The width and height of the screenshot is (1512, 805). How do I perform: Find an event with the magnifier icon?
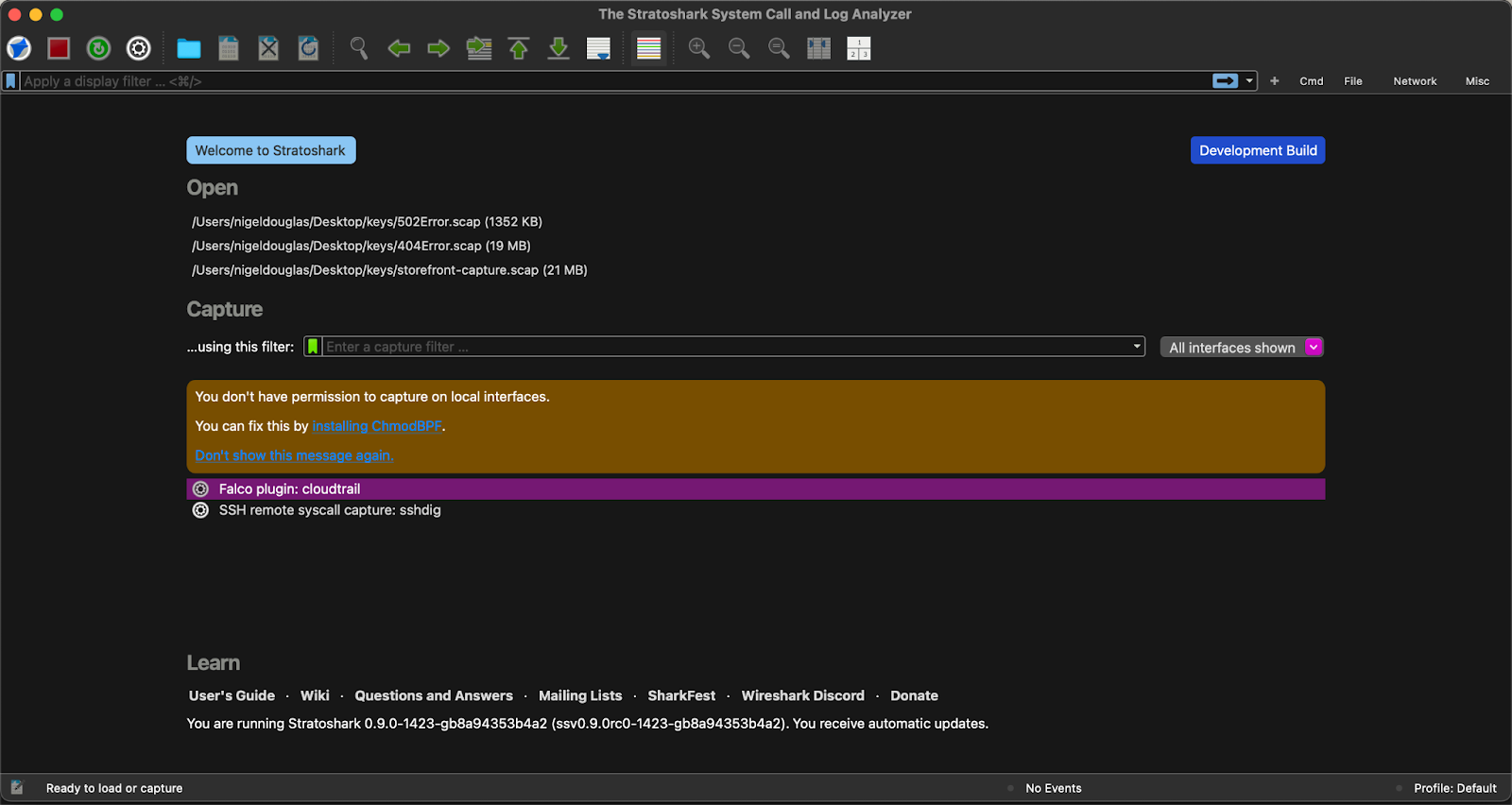click(x=359, y=48)
